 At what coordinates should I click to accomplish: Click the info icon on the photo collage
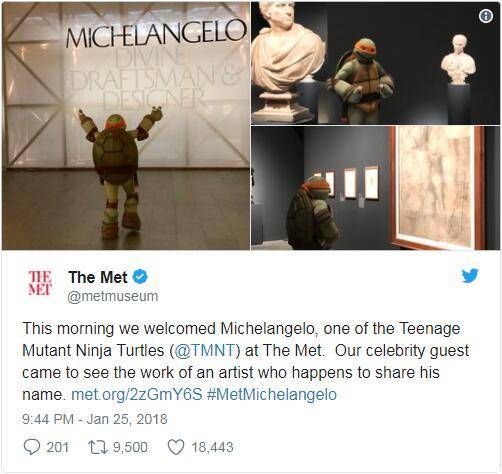pyautogui.click(x=486, y=16)
